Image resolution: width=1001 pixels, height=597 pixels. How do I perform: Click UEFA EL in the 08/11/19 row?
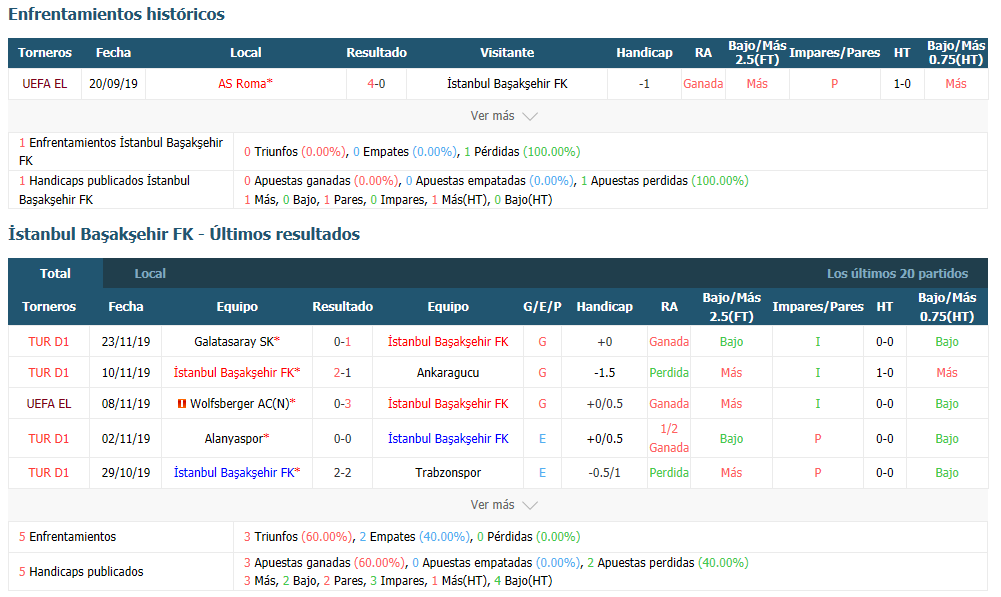[49, 404]
